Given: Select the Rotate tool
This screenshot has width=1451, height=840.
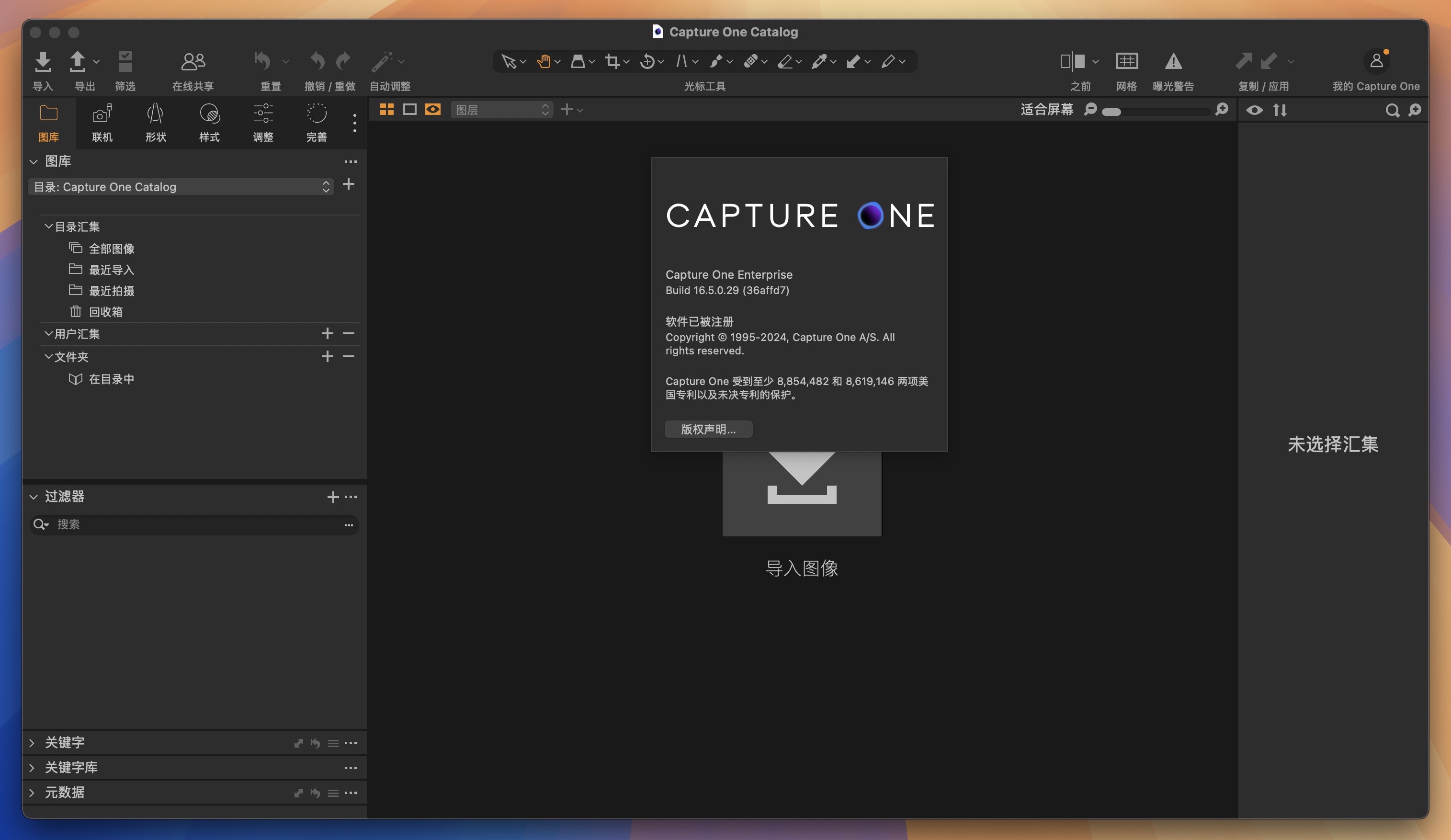Looking at the screenshot, I should tap(647, 61).
